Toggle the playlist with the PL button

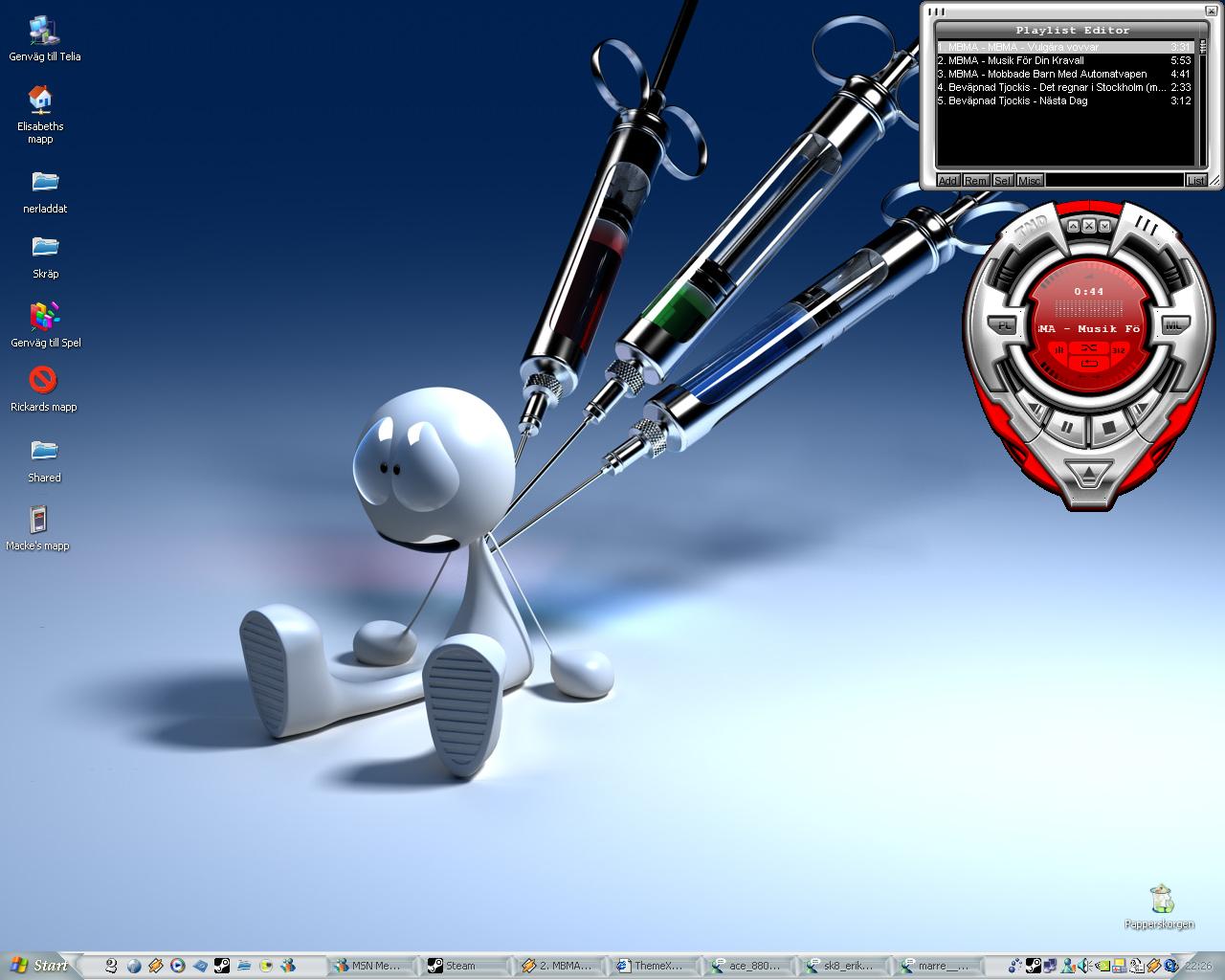click(x=1002, y=324)
